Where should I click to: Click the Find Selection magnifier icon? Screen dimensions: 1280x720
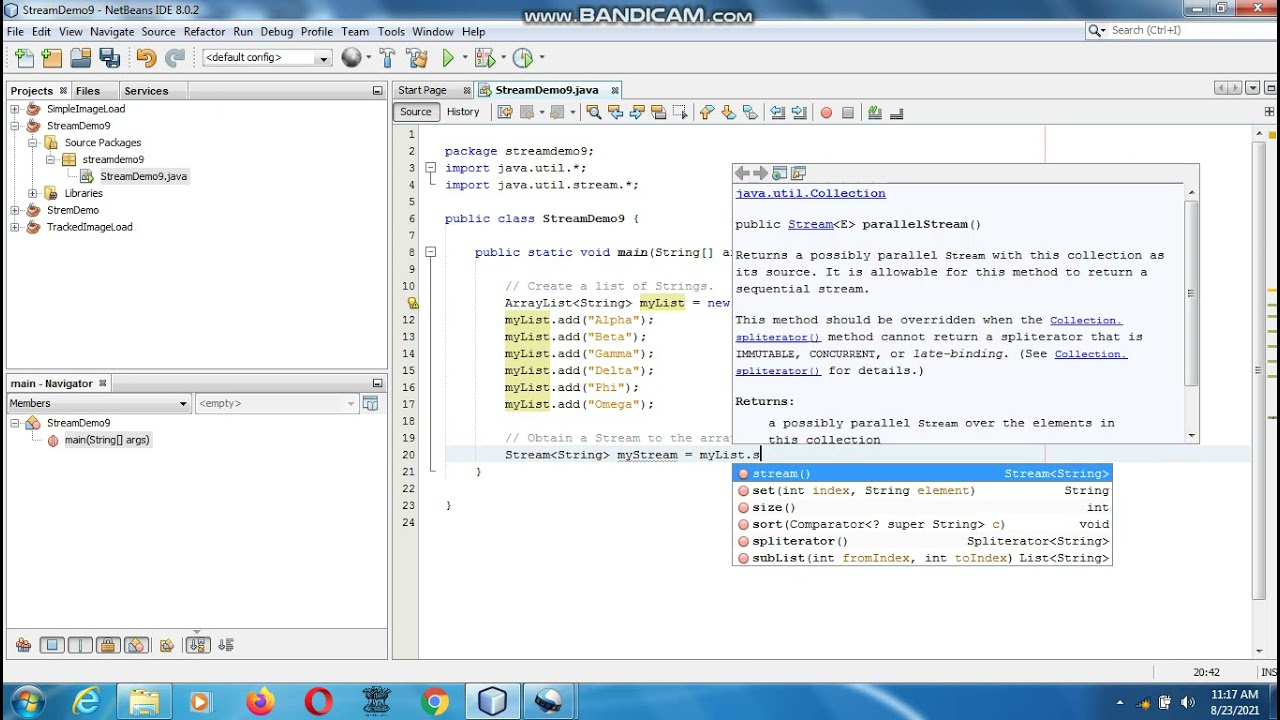coord(594,113)
